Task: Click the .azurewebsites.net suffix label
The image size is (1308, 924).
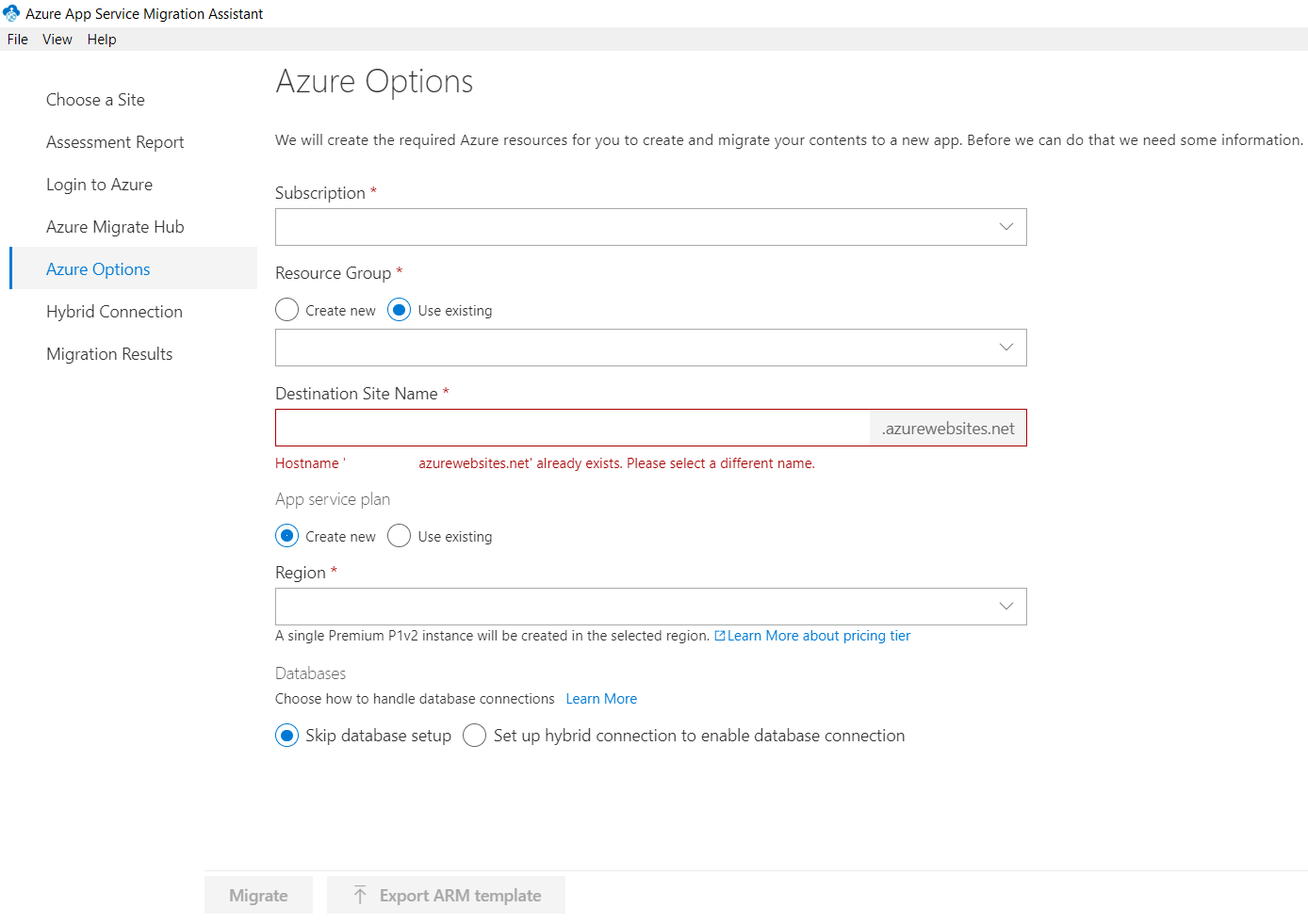Action: pos(948,429)
